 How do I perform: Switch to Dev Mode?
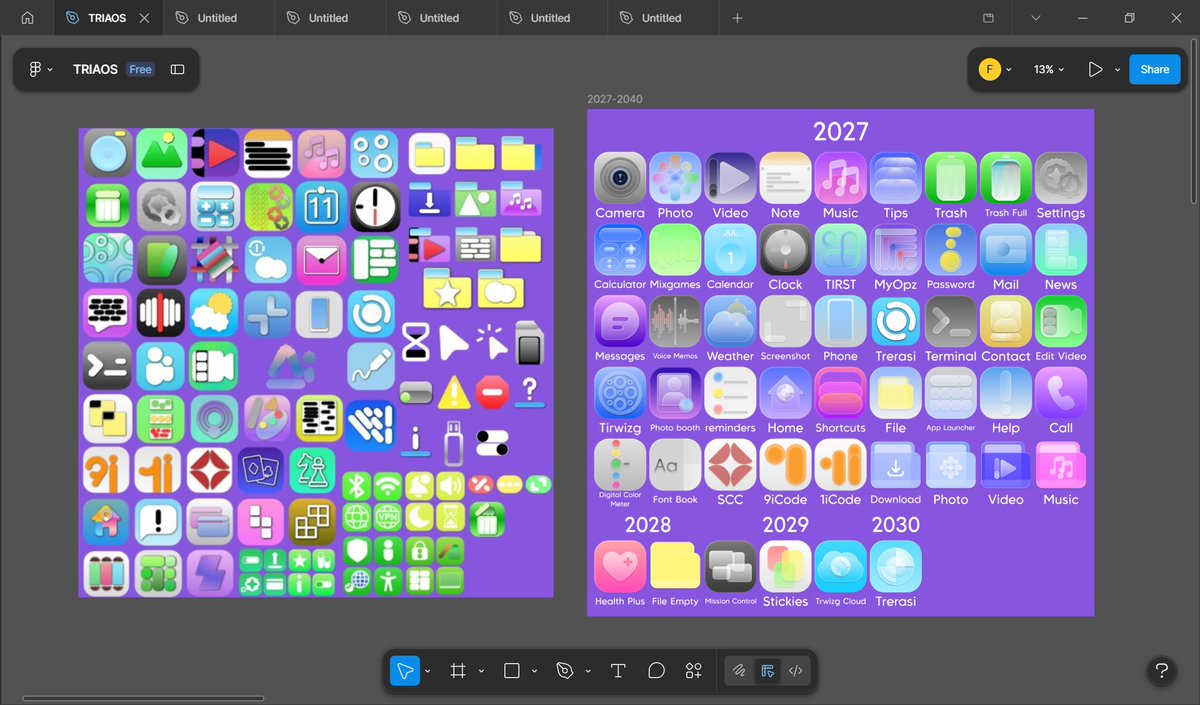click(795, 670)
